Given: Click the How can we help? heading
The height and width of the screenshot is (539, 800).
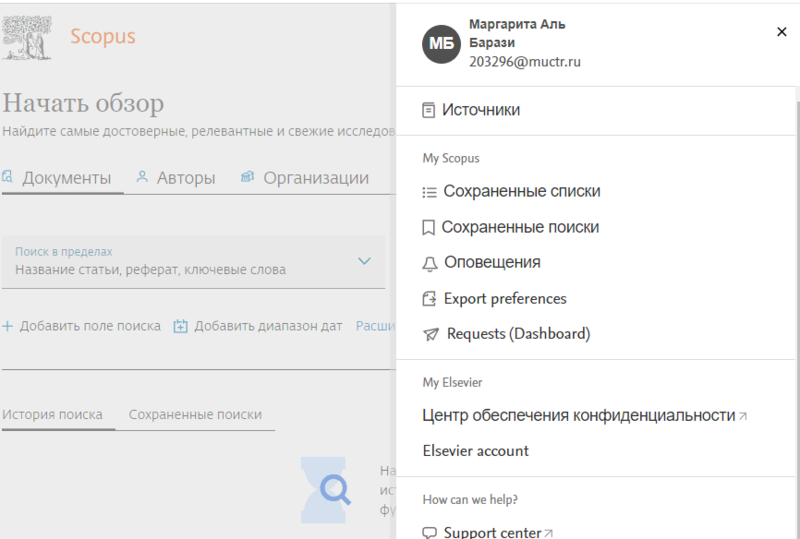Looking at the screenshot, I should (470, 500).
